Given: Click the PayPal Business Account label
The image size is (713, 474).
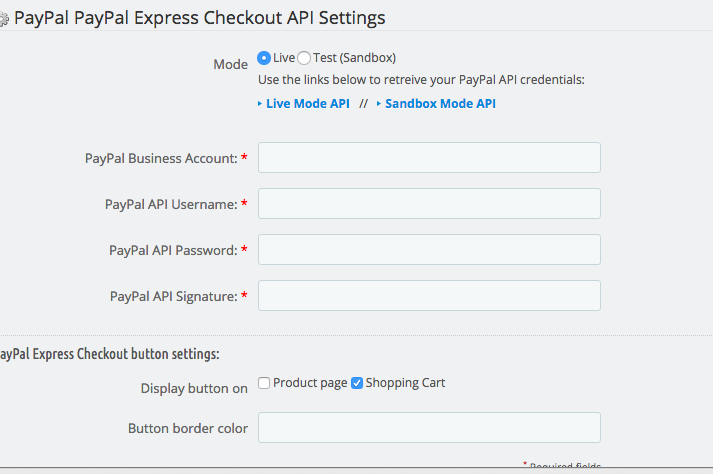Looking at the screenshot, I should pos(161,158).
